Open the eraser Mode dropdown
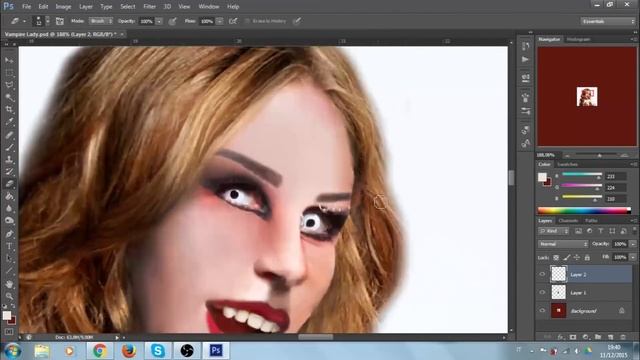The height and width of the screenshot is (360, 640). tap(101, 21)
